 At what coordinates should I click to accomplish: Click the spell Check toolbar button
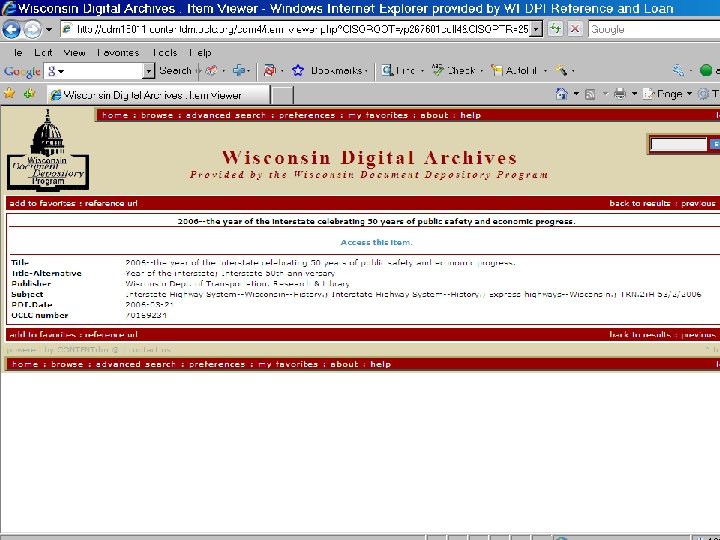coord(453,70)
